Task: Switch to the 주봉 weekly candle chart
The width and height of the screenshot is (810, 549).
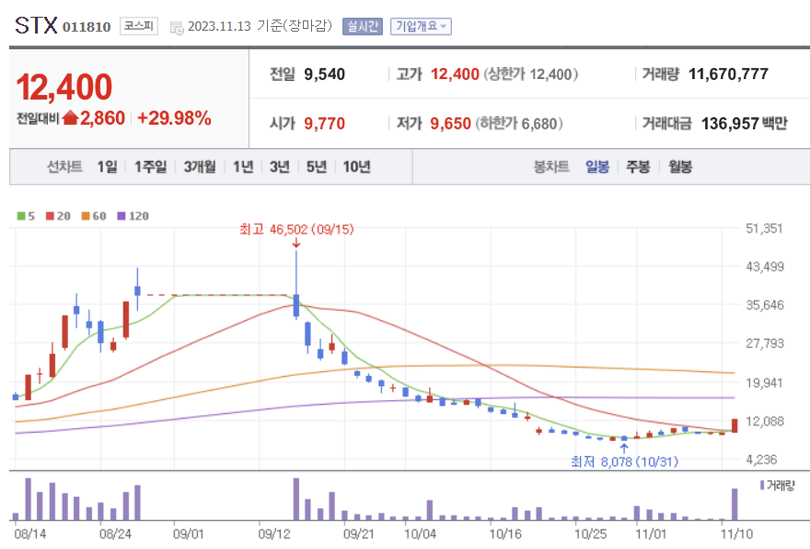Action: (x=638, y=167)
